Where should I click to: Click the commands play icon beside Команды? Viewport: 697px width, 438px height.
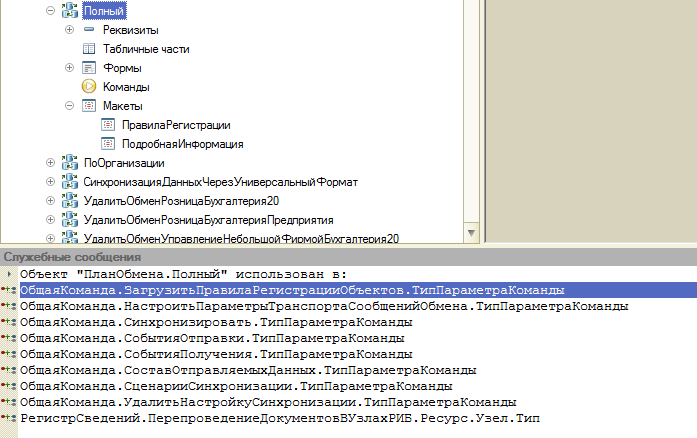89,86
